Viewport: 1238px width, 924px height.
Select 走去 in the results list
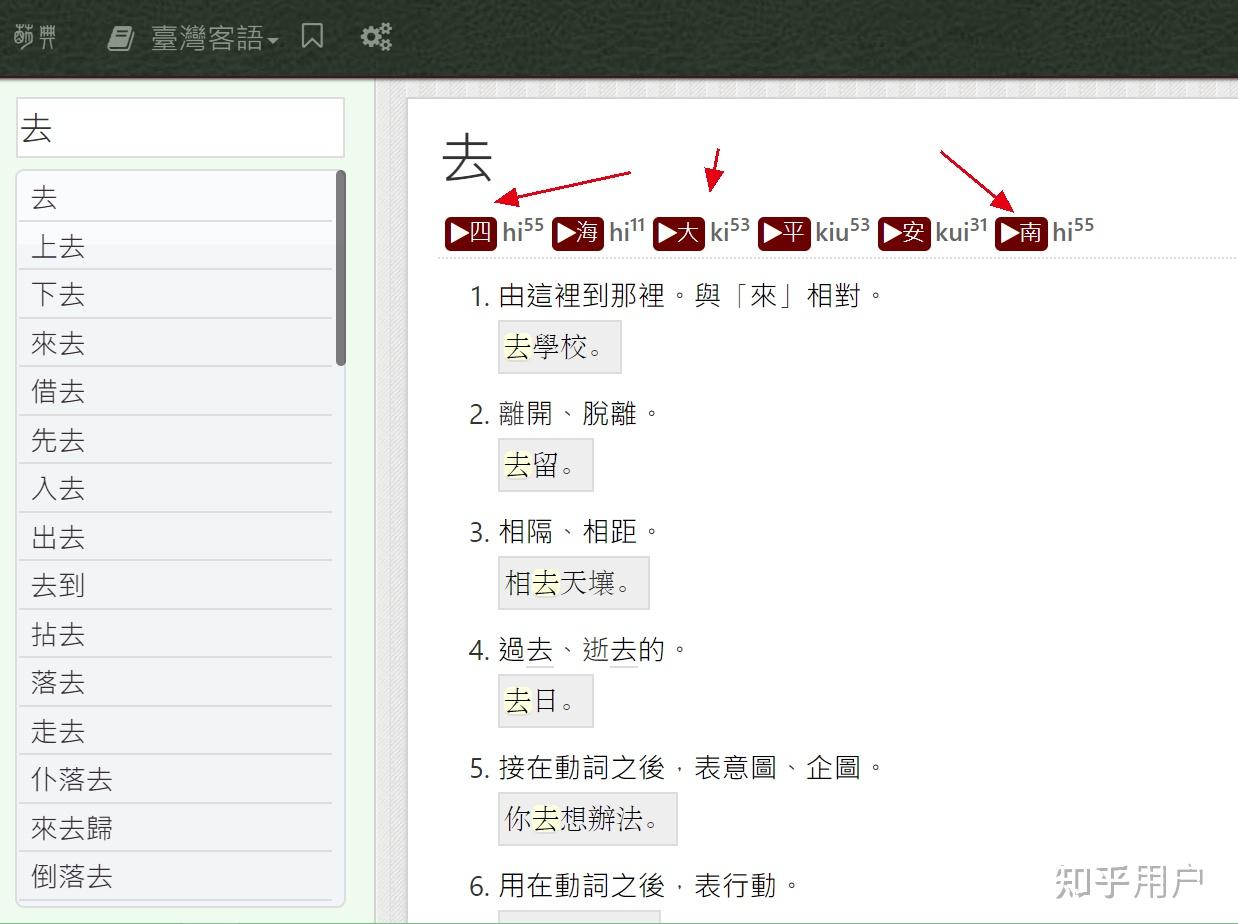click(x=175, y=731)
